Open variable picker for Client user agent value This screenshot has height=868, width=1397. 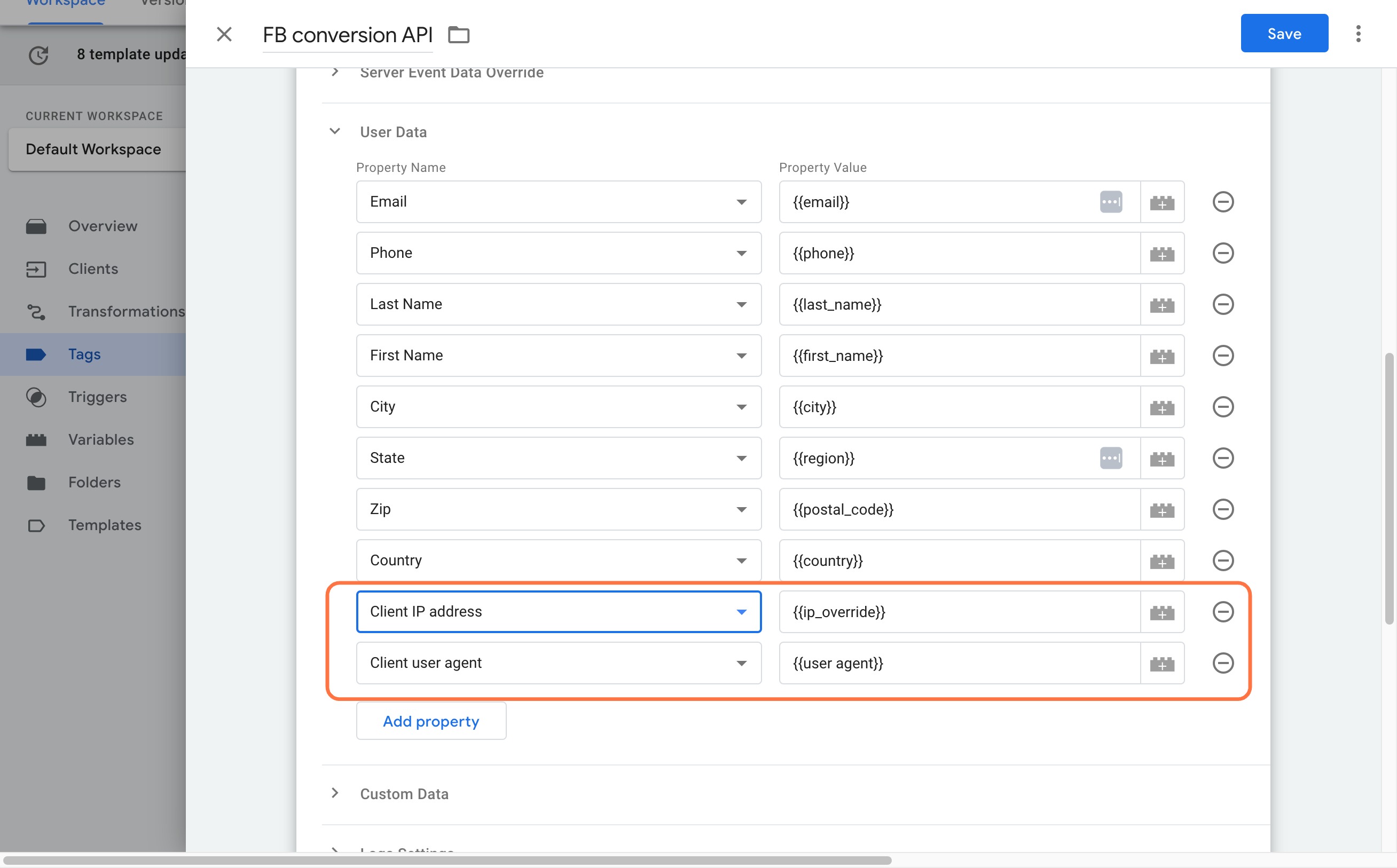pyautogui.click(x=1161, y=663)
